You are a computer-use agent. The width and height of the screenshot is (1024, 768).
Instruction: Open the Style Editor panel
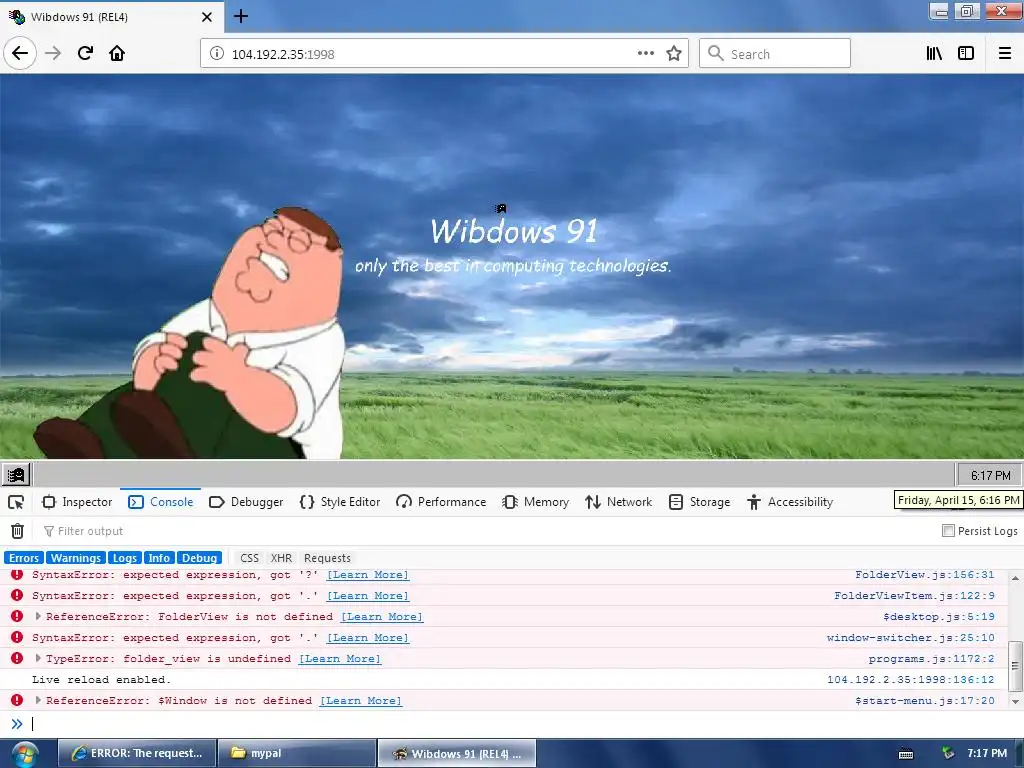tap(340, 502)
